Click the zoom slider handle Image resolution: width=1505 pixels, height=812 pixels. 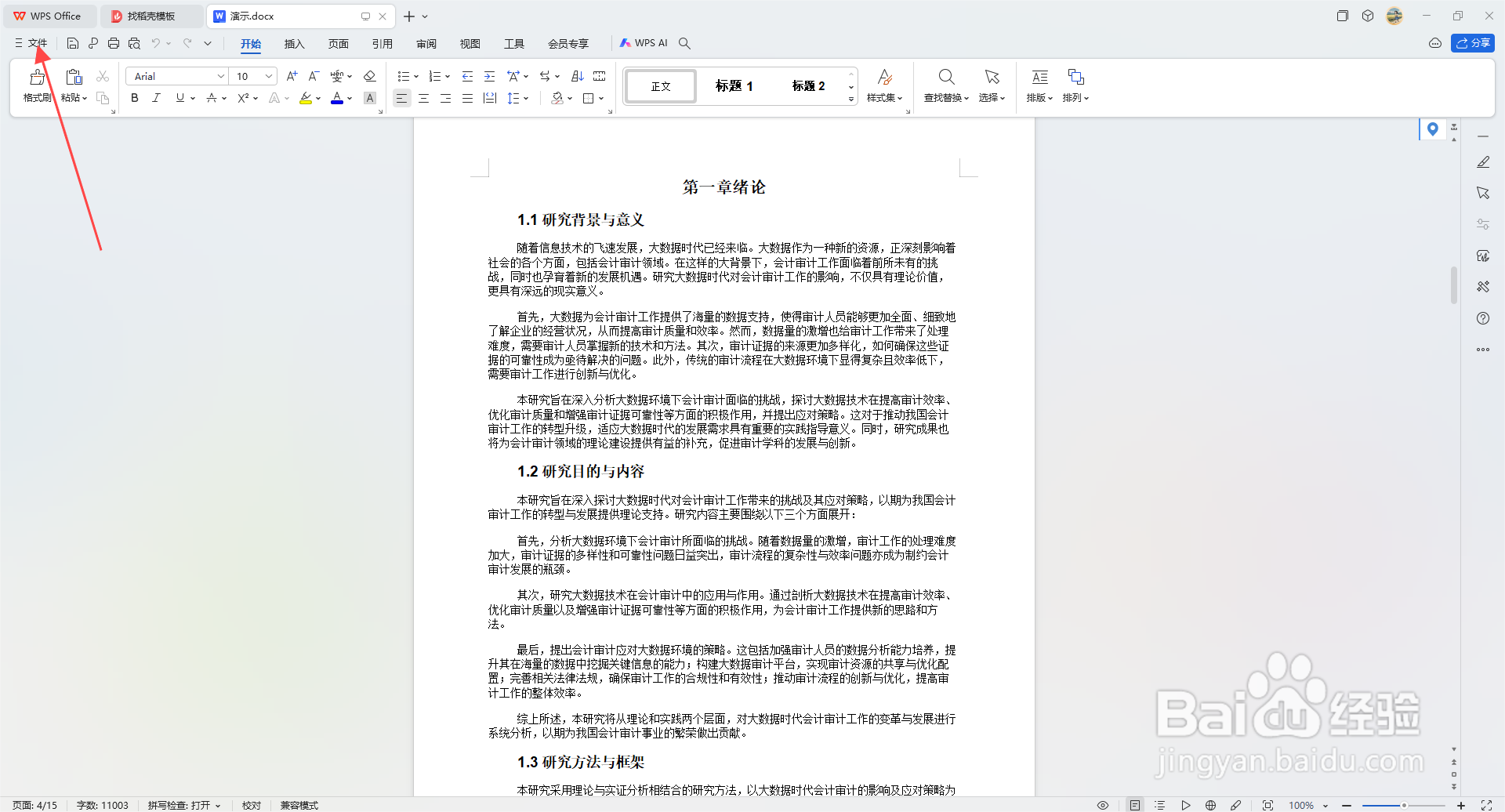coord(1403,805)
